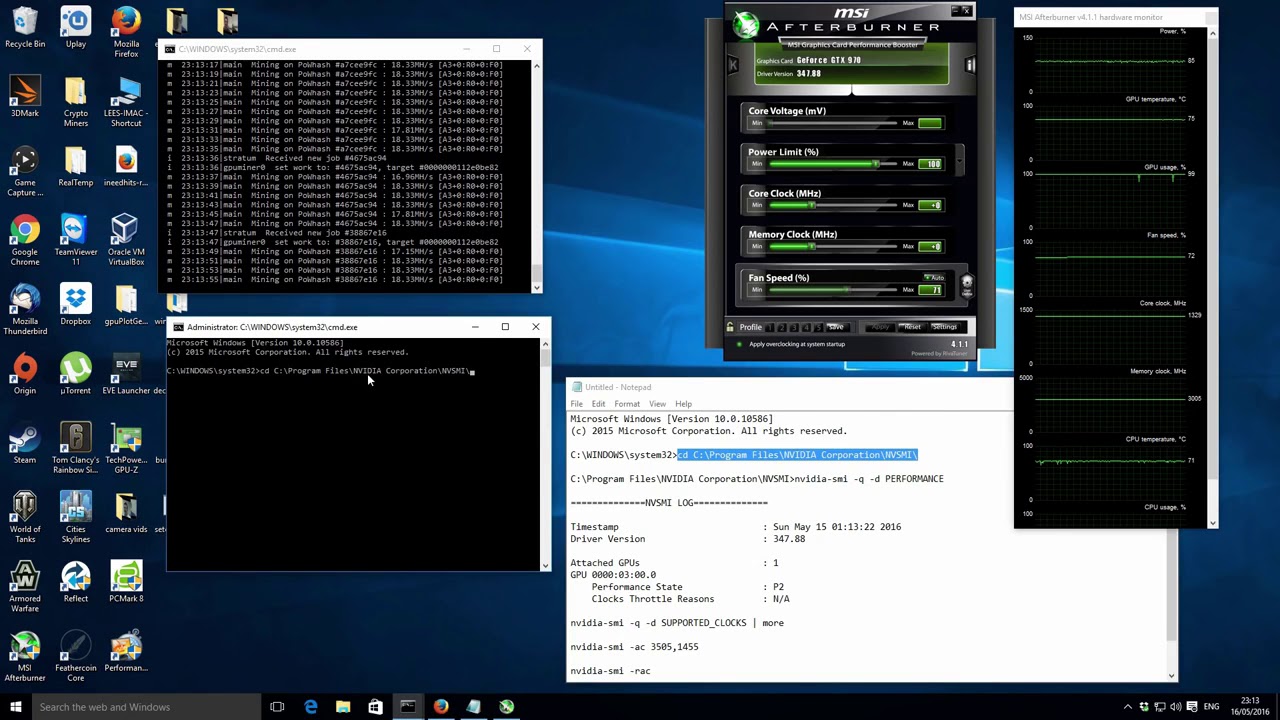Click Afterburner Reset button

911,327
